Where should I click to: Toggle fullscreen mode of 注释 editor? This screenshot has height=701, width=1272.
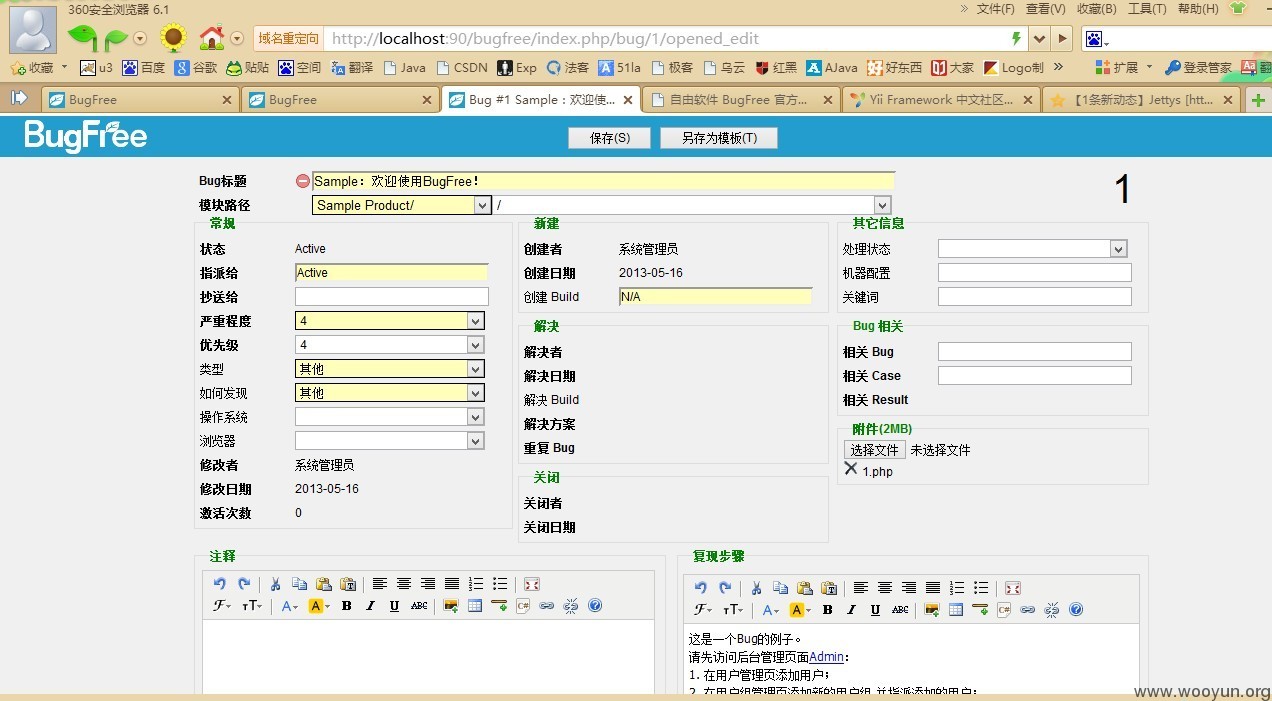point(531,584)
